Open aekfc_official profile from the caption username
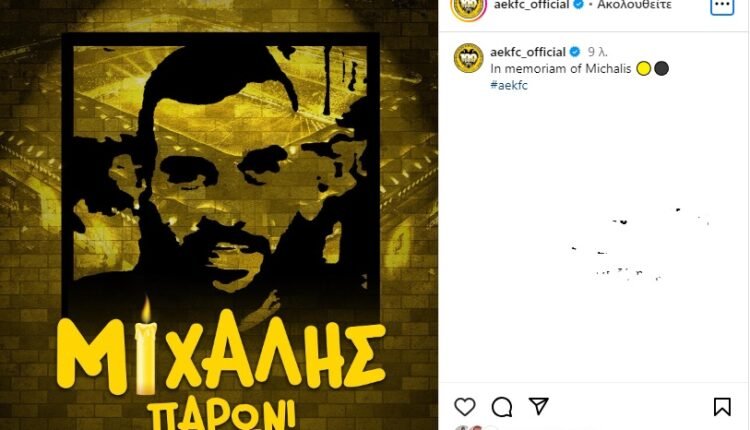The image size is (750, 430). (528, 52)
